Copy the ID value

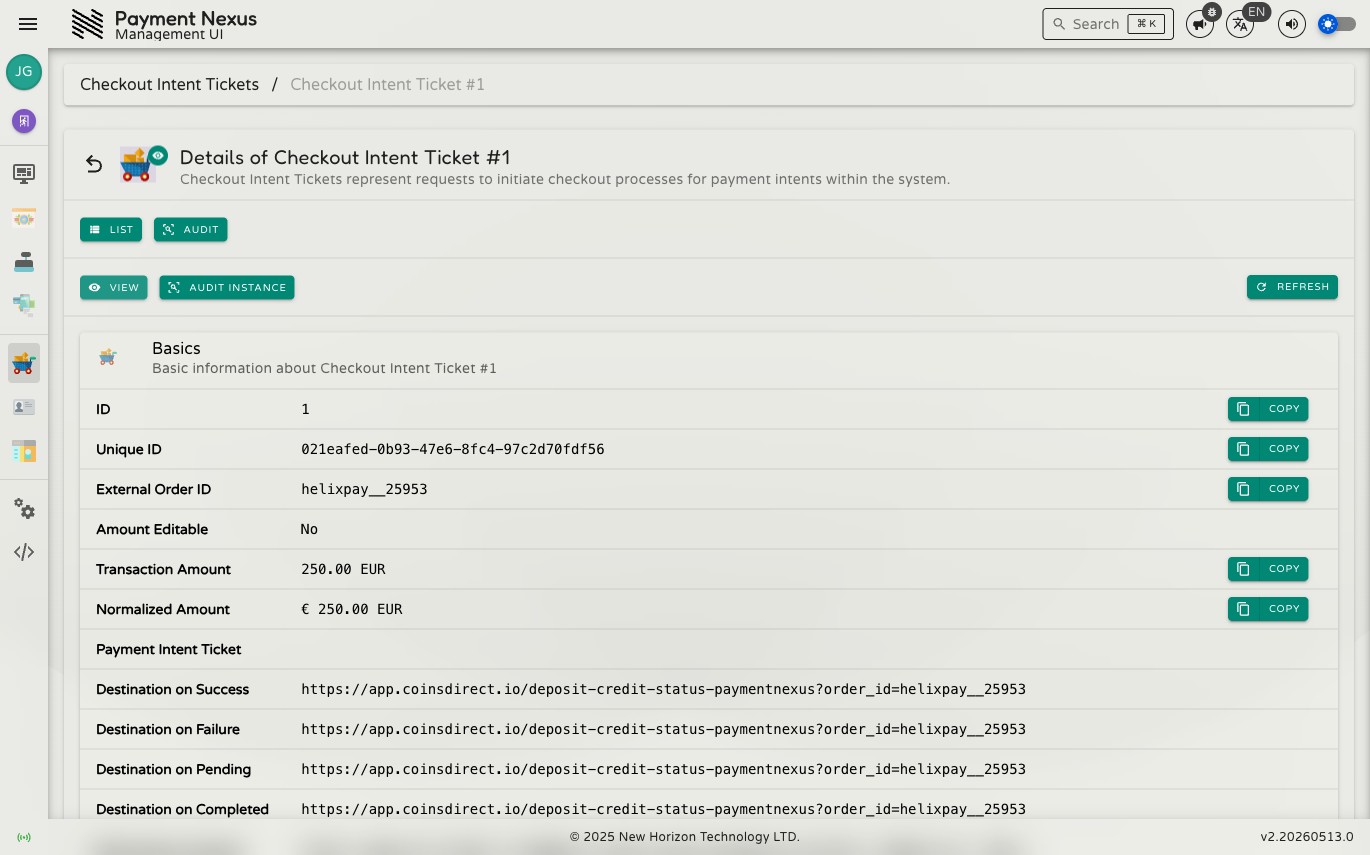pyautogui.click(x=1268, y=408)
